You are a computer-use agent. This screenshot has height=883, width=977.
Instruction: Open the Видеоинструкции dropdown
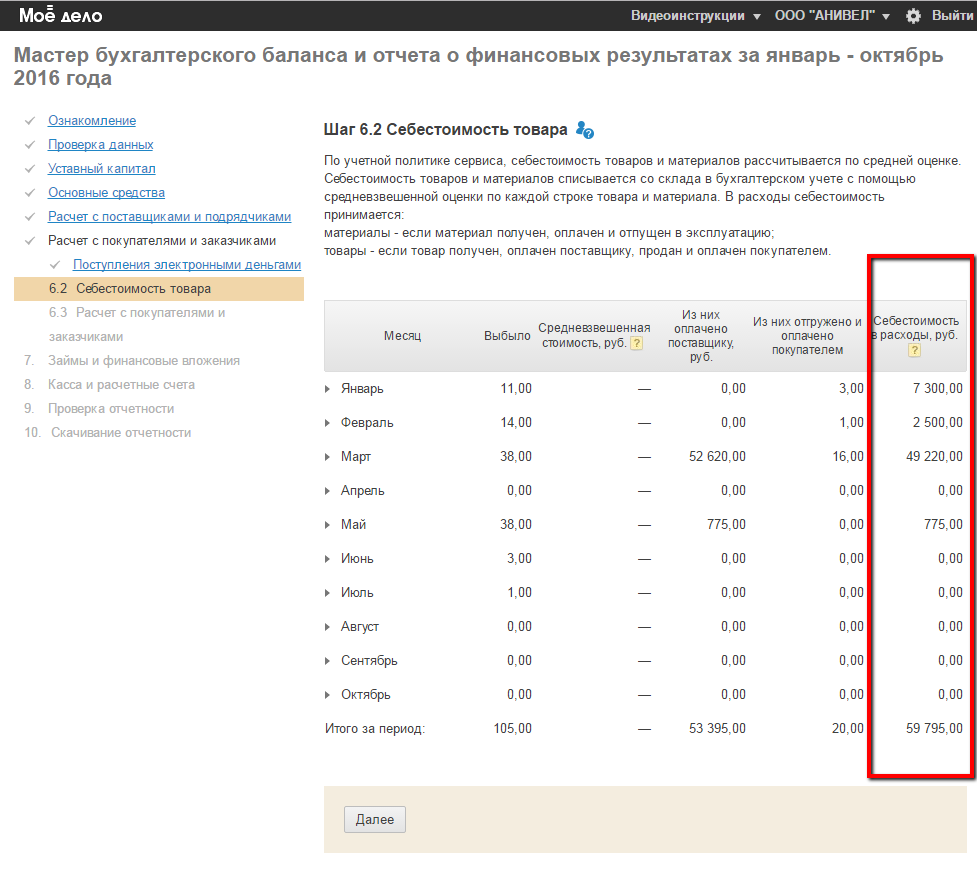pos(695,16)
